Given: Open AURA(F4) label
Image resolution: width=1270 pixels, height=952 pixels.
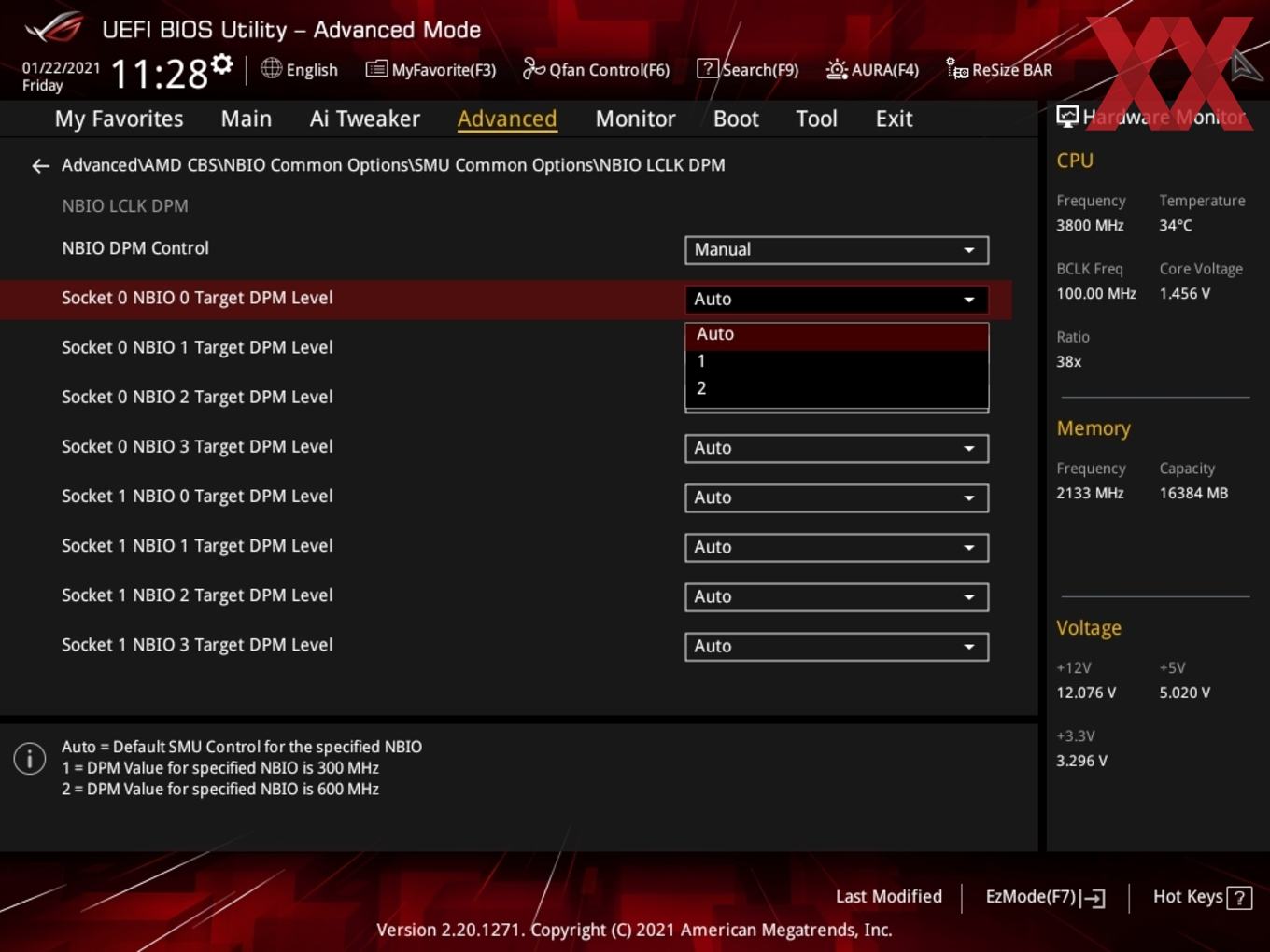Looking at the screenshot, I should tap(885, 70).
